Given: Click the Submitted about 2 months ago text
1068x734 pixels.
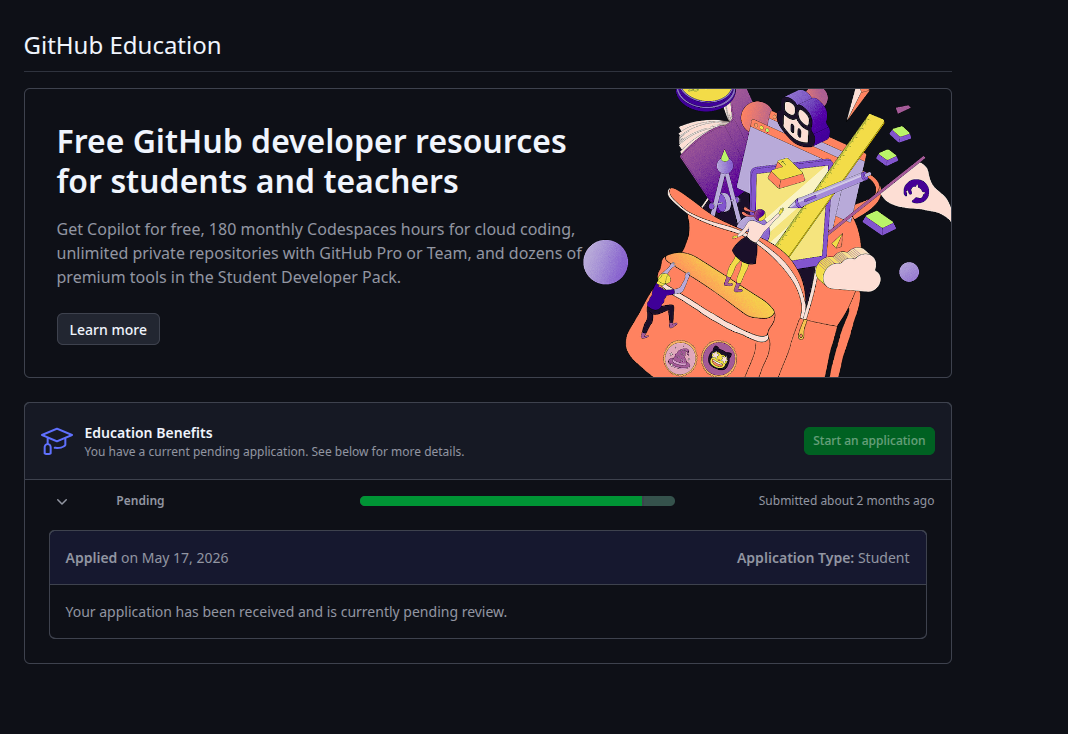Looking at the screenshot, I should click(847, 500).
